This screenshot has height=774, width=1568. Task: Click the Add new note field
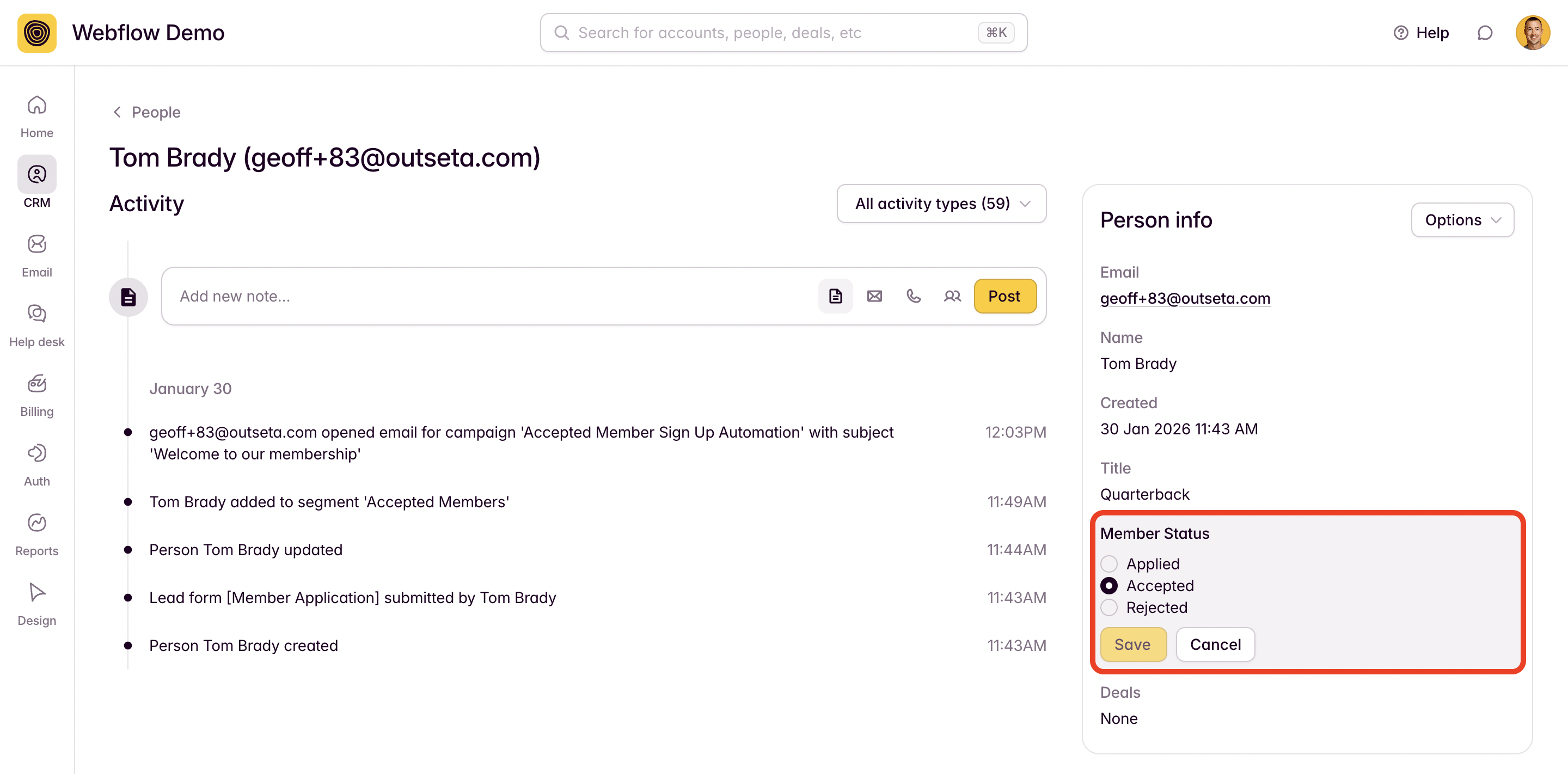coord(487,296)
